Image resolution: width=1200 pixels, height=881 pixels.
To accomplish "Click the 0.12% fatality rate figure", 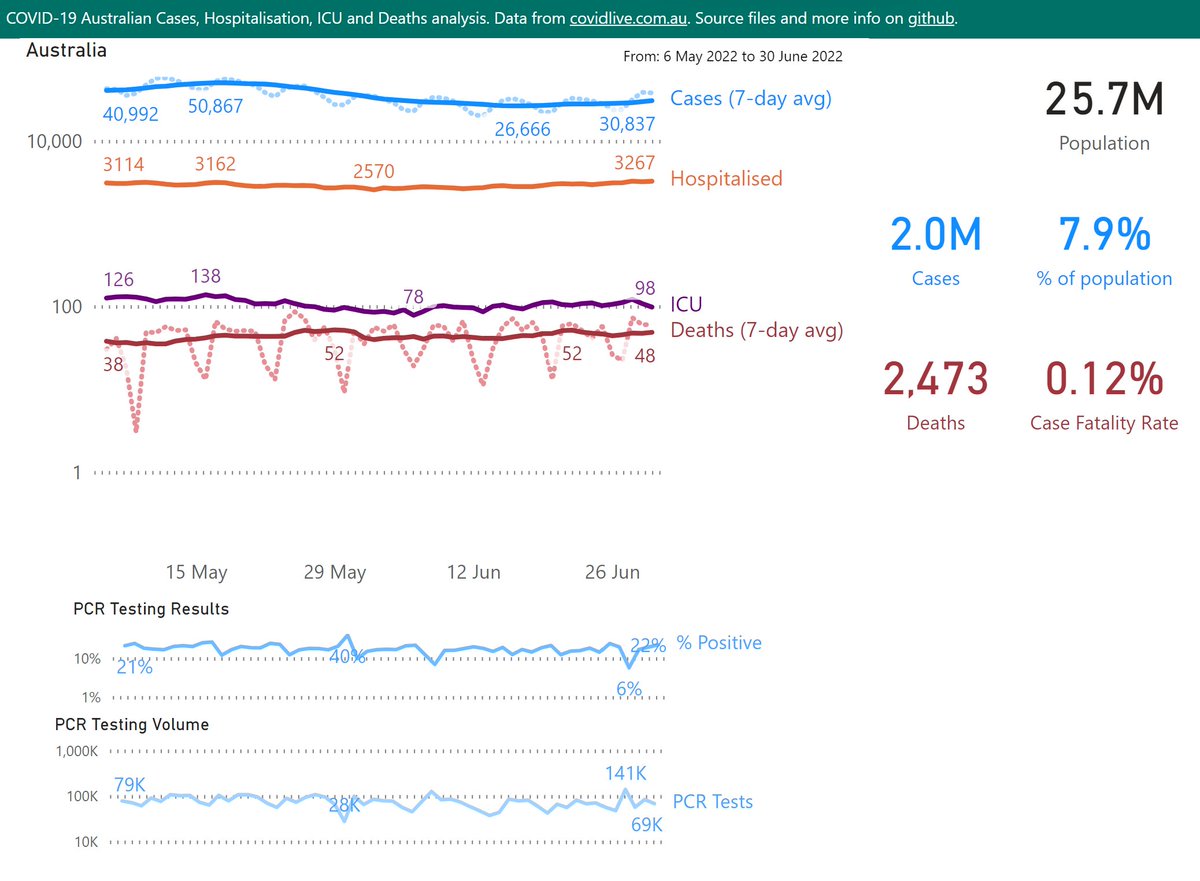I will click(x=1105, y=380).
